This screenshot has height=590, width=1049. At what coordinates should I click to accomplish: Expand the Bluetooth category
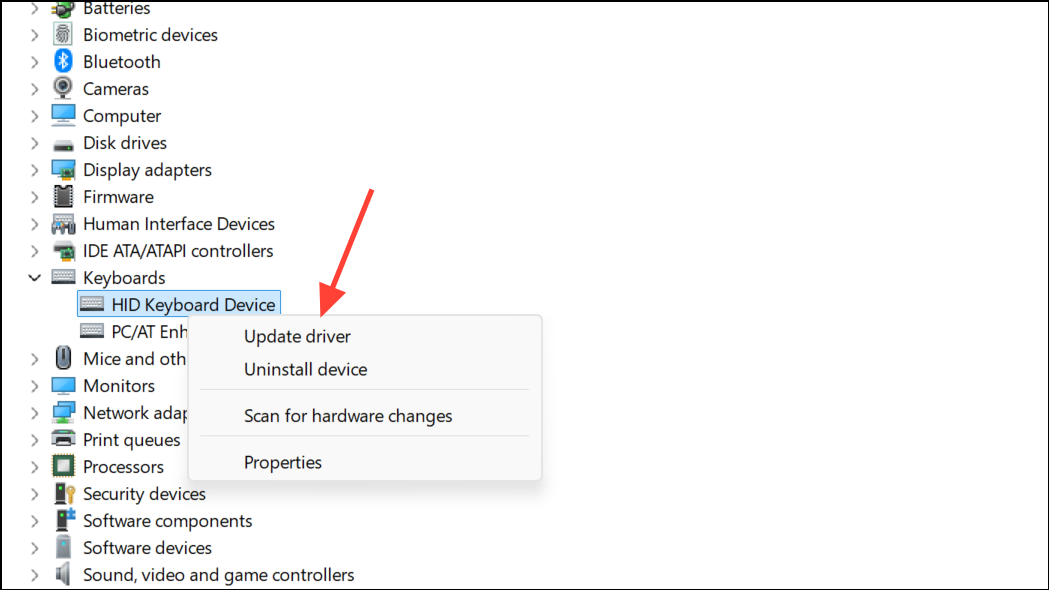(34, 61)
